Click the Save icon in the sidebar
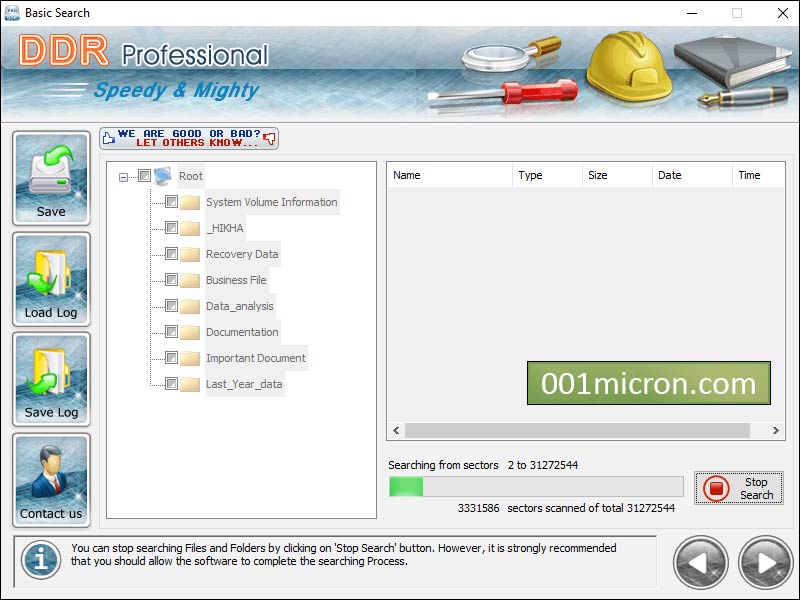 click(x=51, y=177)
